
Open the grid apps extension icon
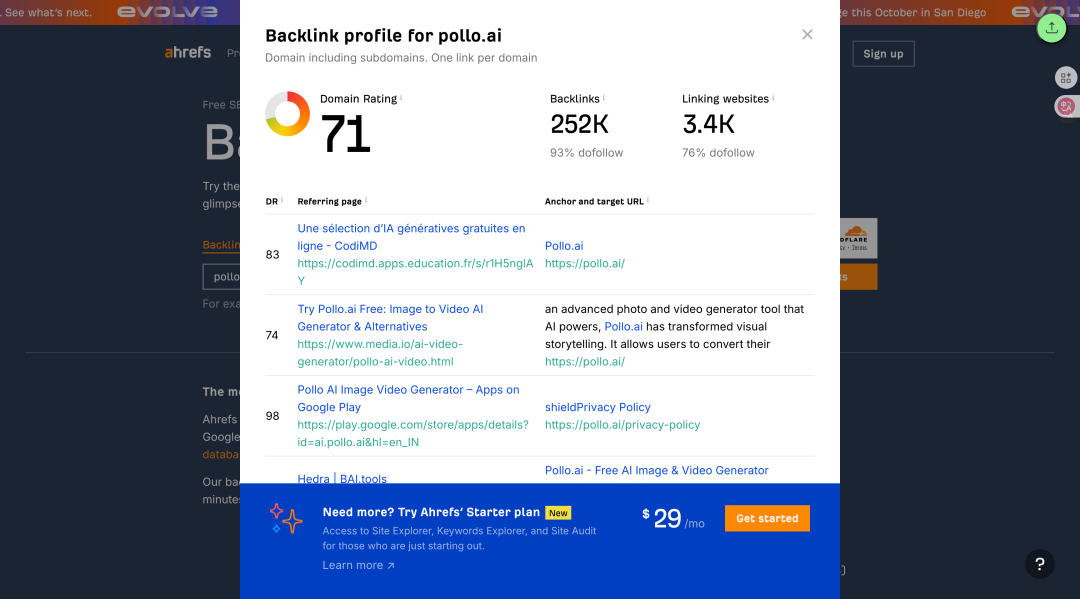[x=1066, y=78]
